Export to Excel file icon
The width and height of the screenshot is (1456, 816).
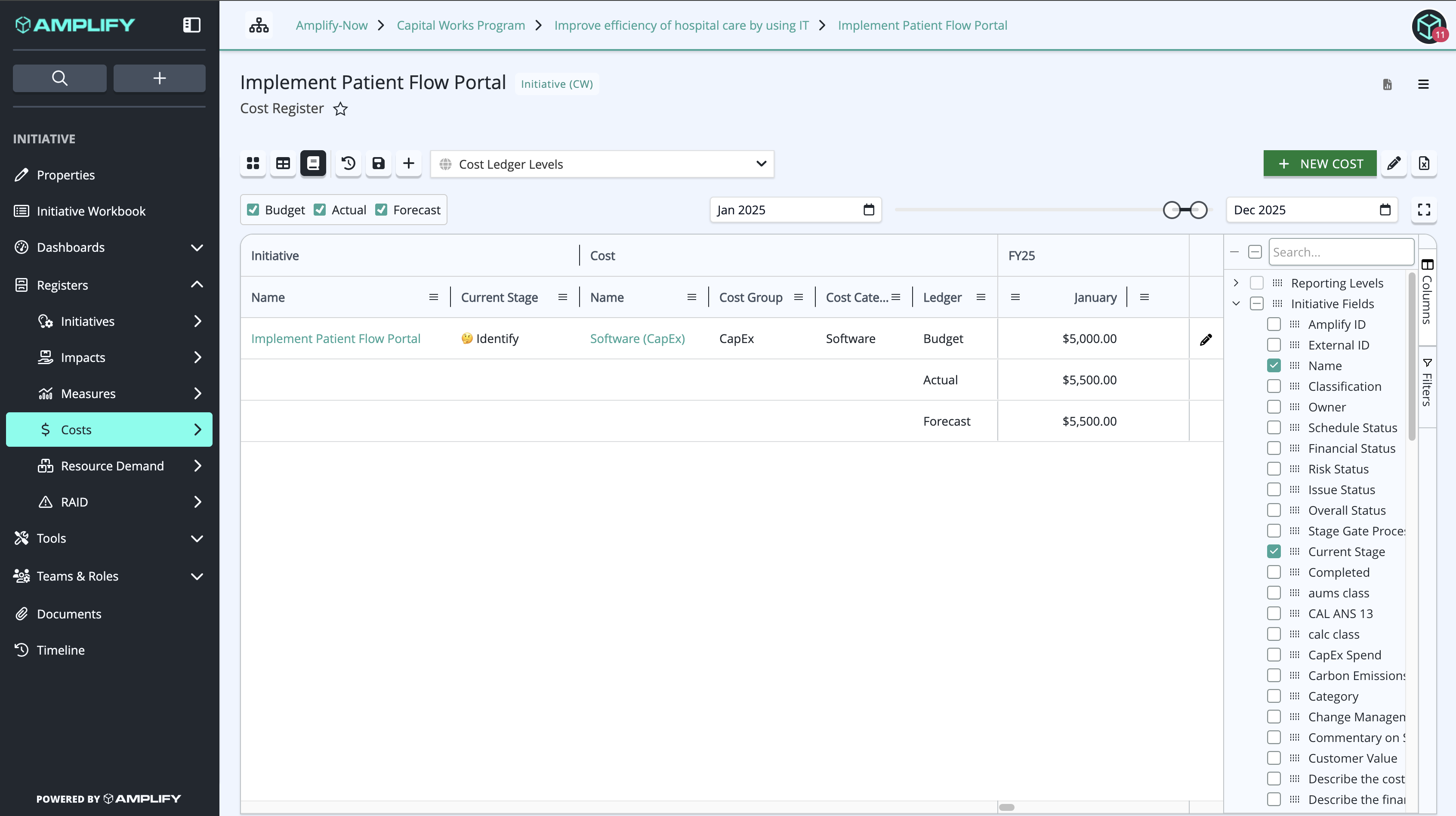pyautogui.click(x=1424, y=164)
